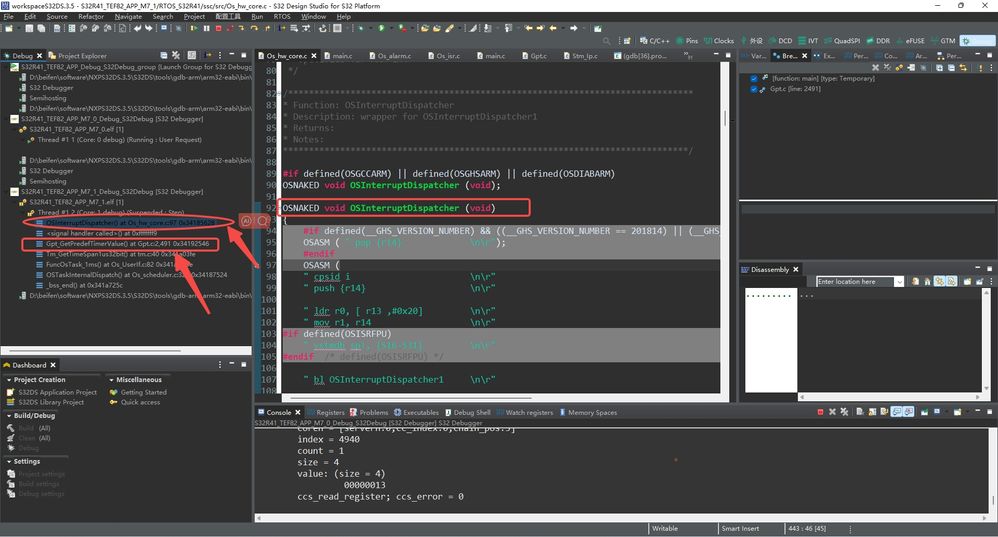This screenshot has height=537, width=998.
Task: Click the Step Return toolbar icon
Action: click(267, 28)
